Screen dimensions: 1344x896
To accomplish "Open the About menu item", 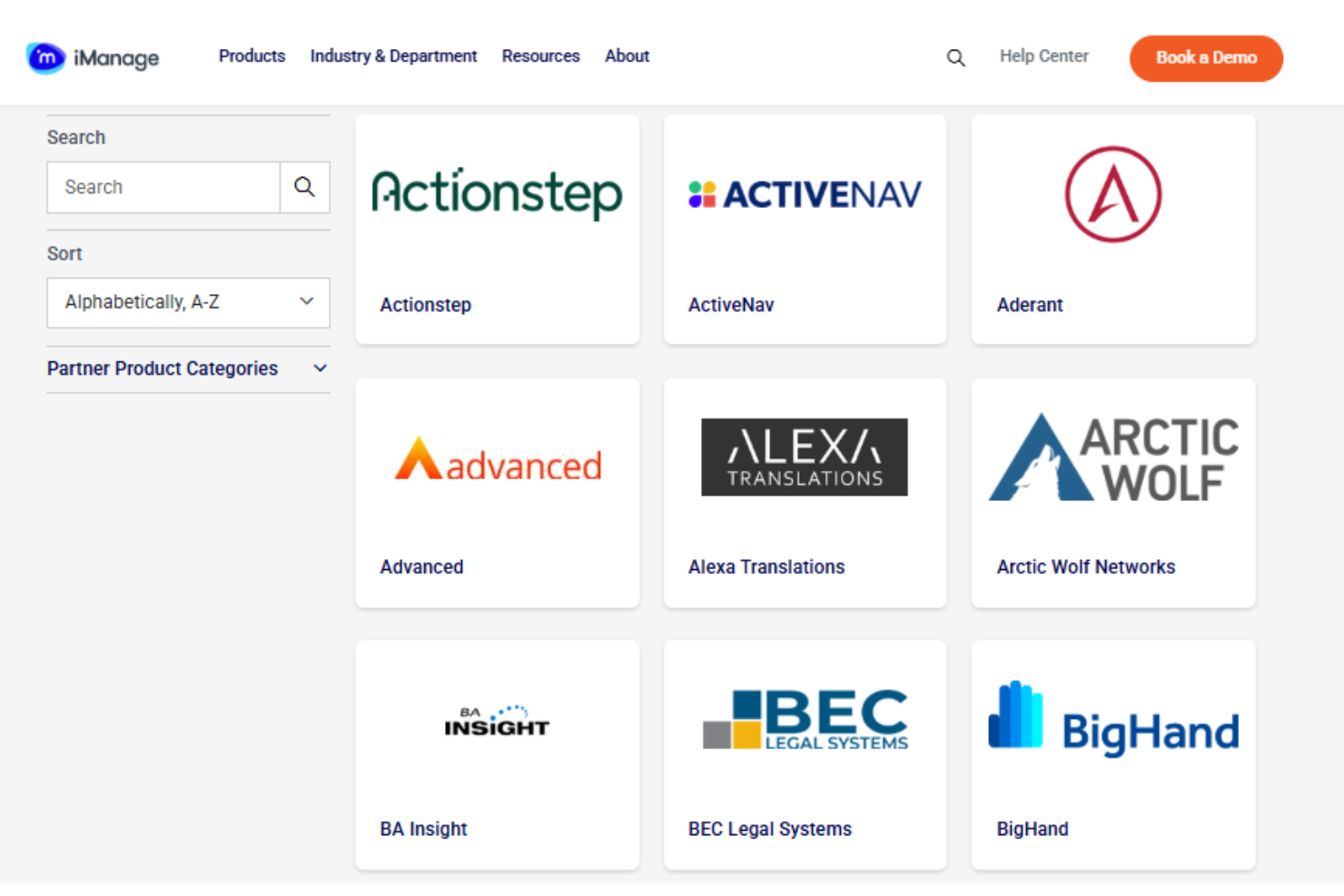I will (627, 56).
